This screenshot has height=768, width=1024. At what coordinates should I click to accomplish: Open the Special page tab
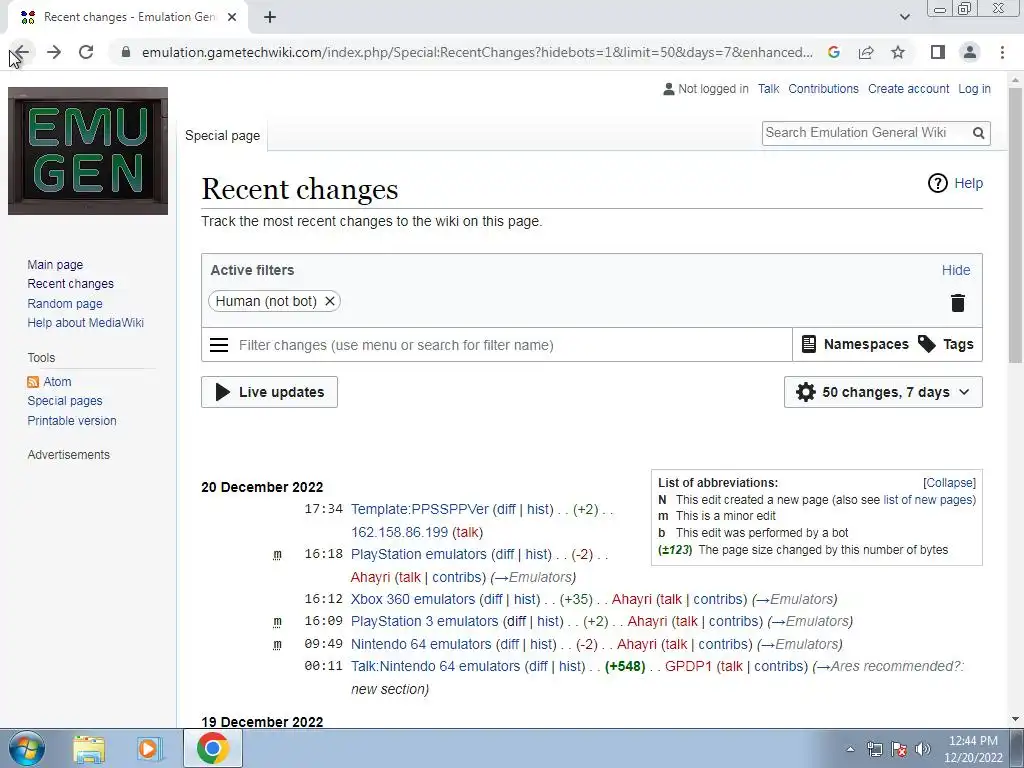(222, 136)
